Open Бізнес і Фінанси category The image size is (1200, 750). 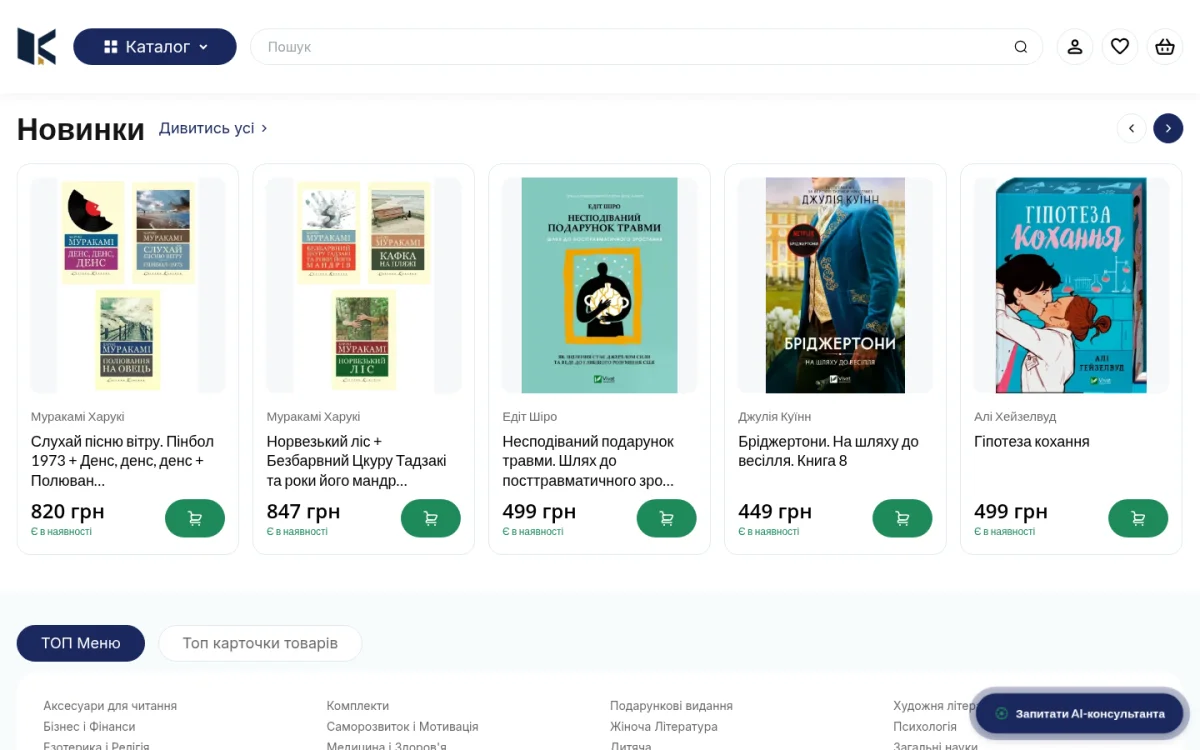[x=89, y=727]
